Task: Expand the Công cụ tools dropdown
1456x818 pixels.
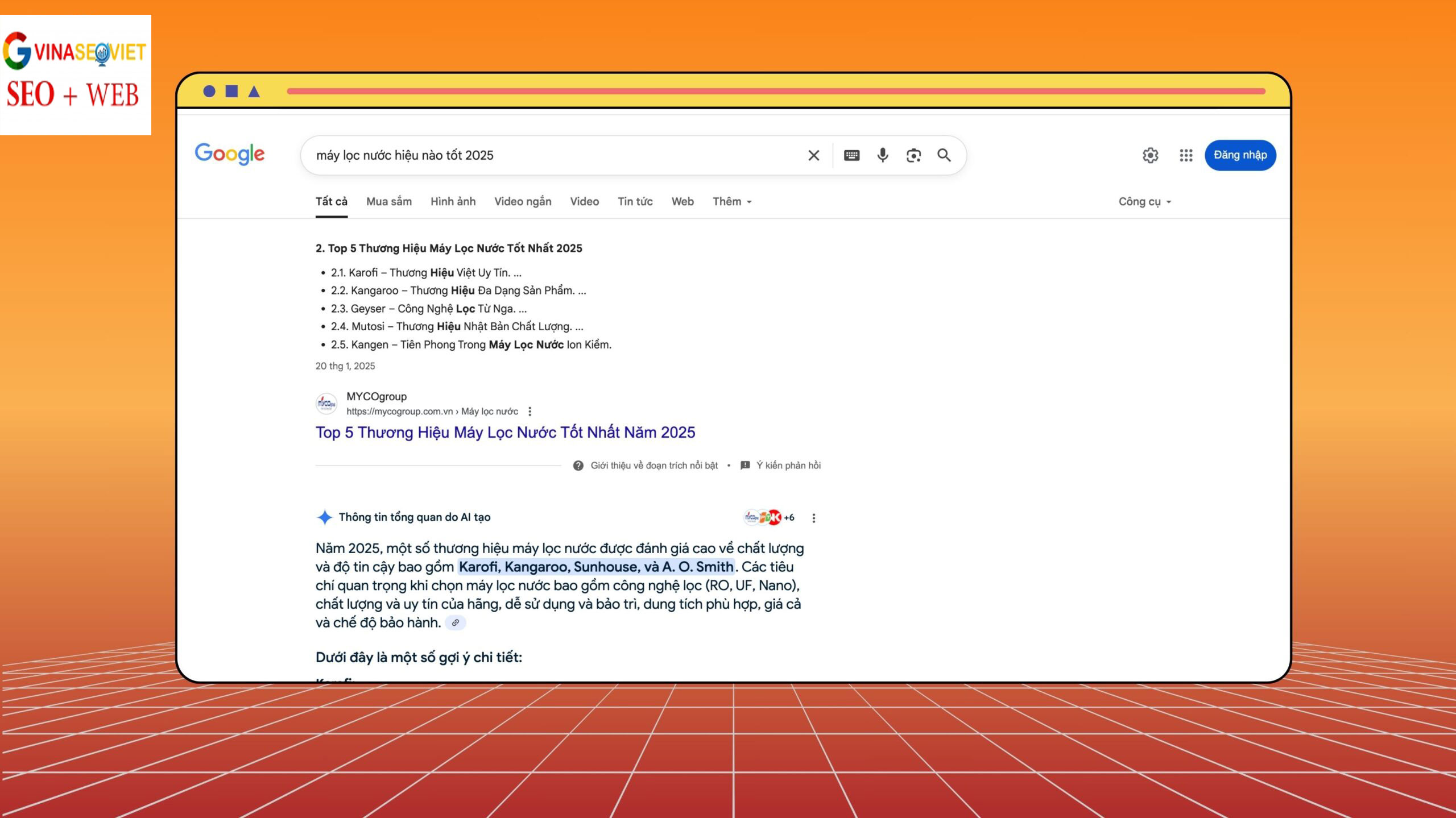Action: point(1145,201)
